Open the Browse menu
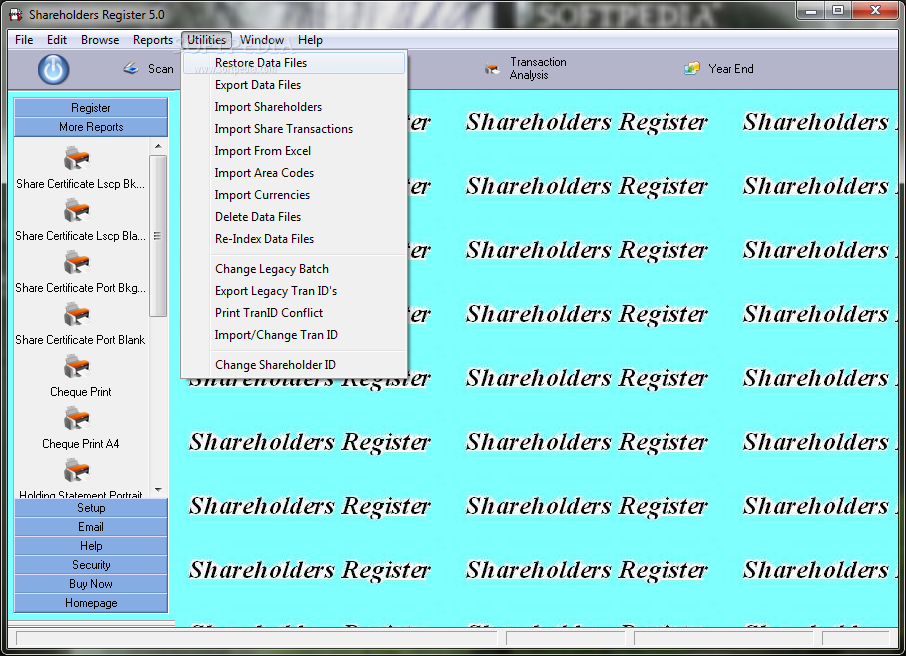The width and height of the screenshot is (906, 656). coord(100,40)
